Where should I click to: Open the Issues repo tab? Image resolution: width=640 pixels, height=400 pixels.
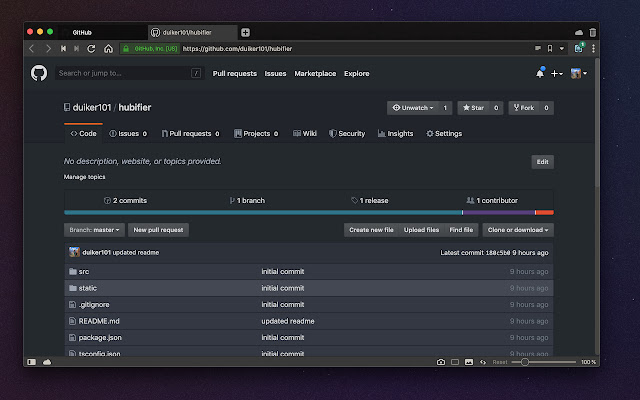pyautogui.click(x=128, y=133)
